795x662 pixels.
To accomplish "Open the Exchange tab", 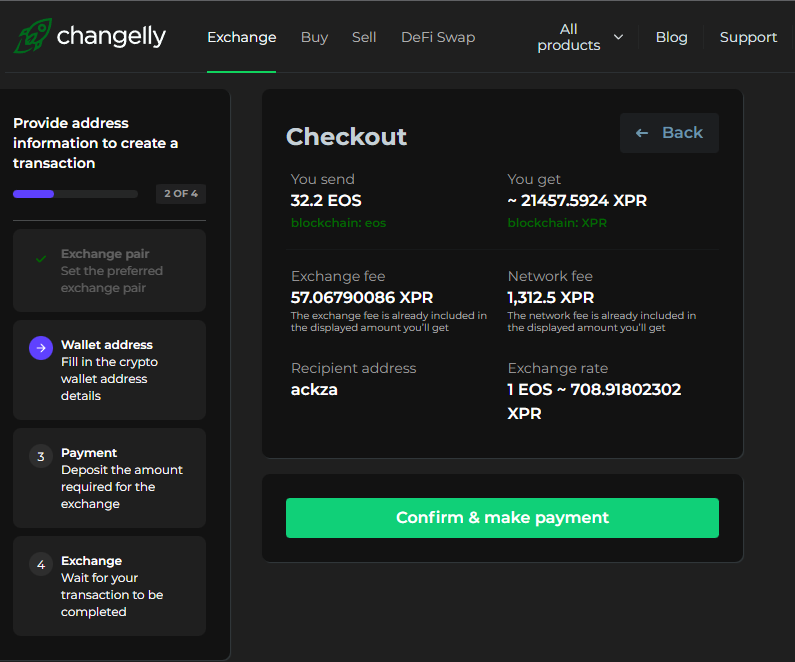I will 241,37.
